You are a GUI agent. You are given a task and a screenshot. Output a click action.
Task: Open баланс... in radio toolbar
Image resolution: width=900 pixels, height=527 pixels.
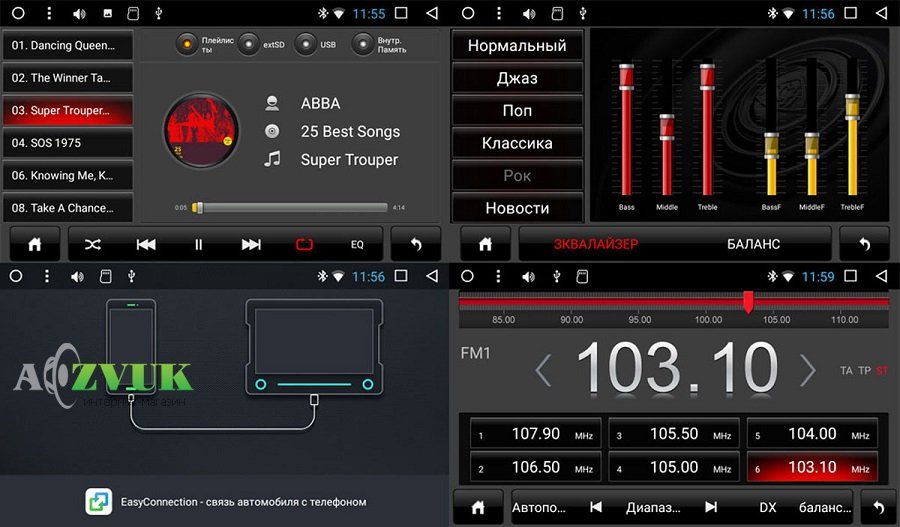(x=825, y=507)
